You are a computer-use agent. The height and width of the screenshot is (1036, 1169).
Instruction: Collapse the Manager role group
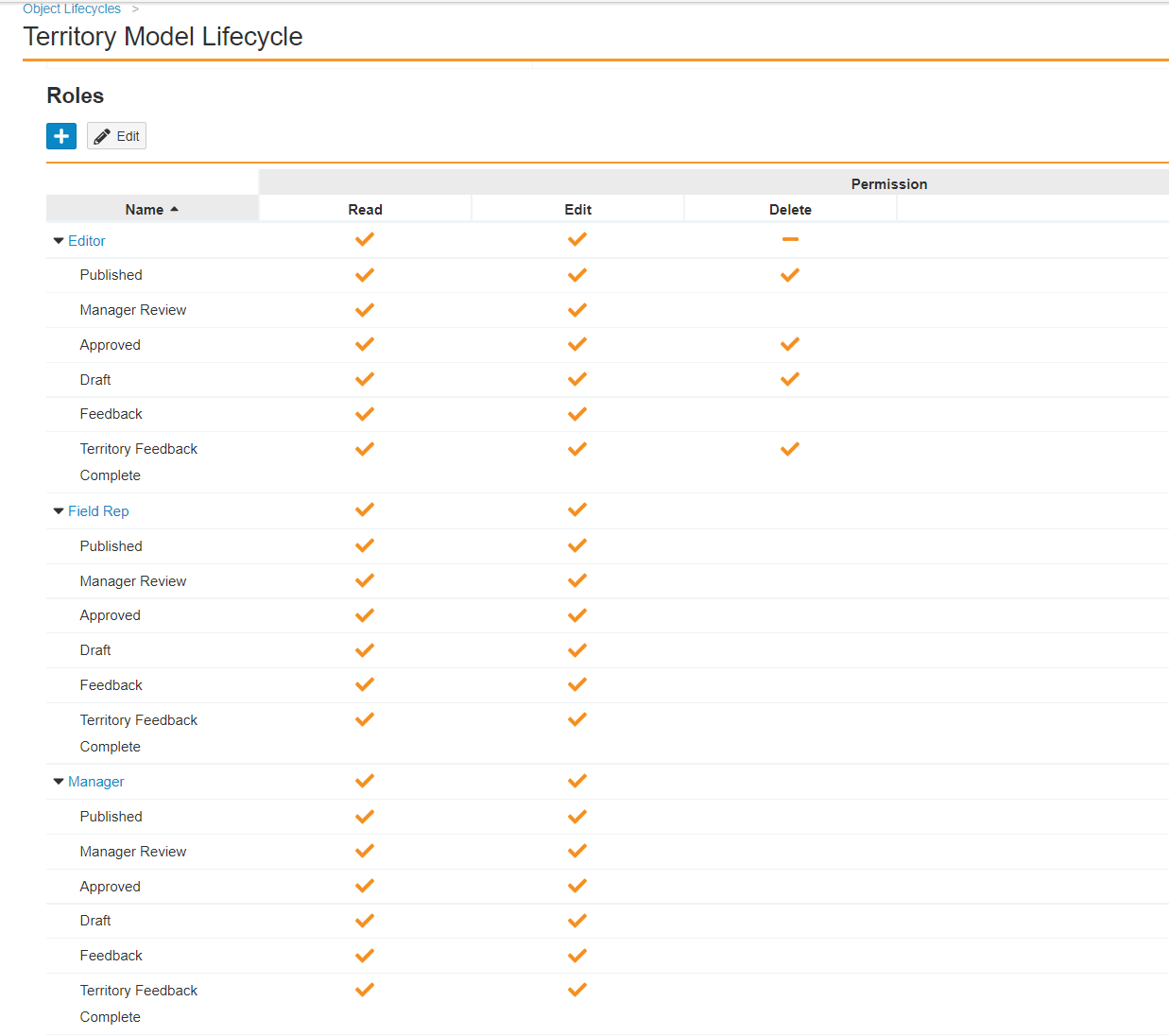59,782
